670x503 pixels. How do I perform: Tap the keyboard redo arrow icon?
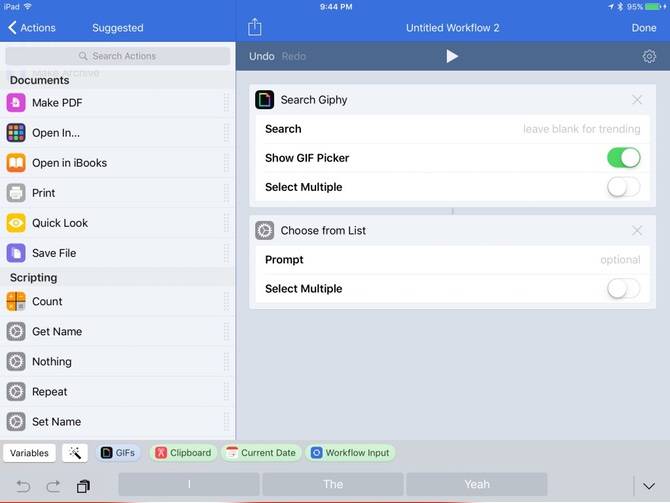click(x=53, y=486)
